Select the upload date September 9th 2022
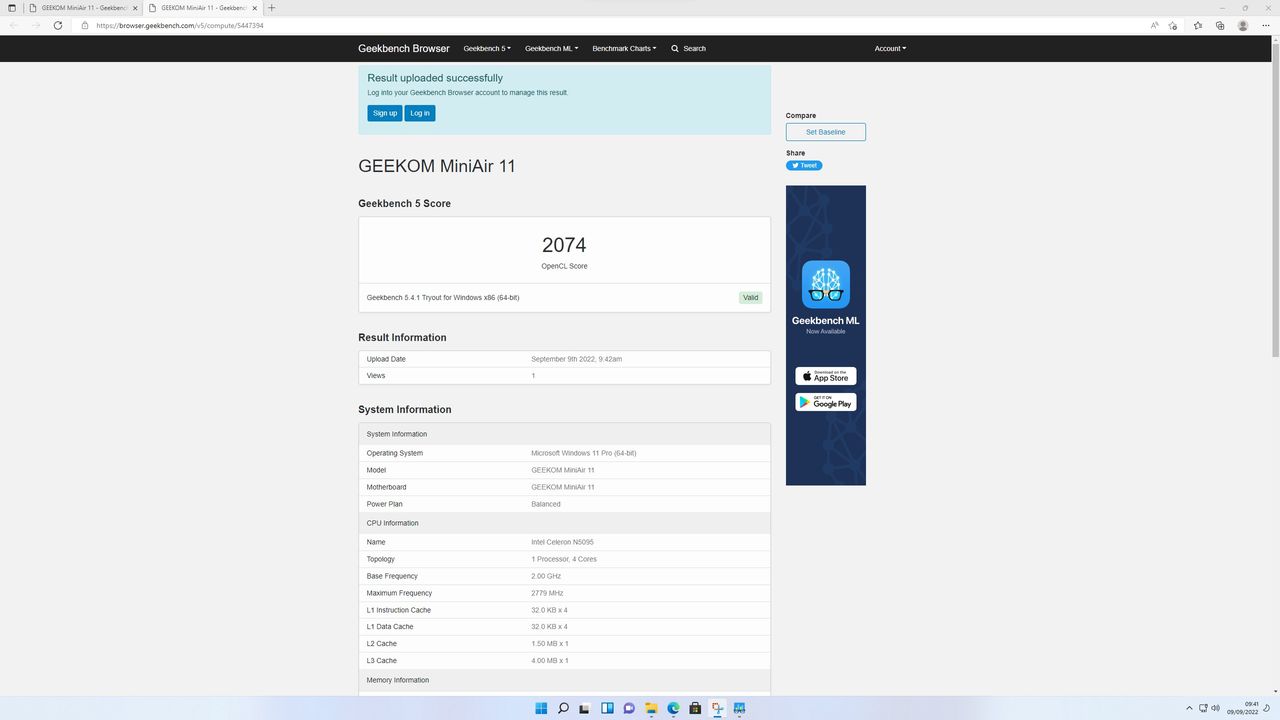Screen dimensions: 1280x720 click(x=577, y=359)
